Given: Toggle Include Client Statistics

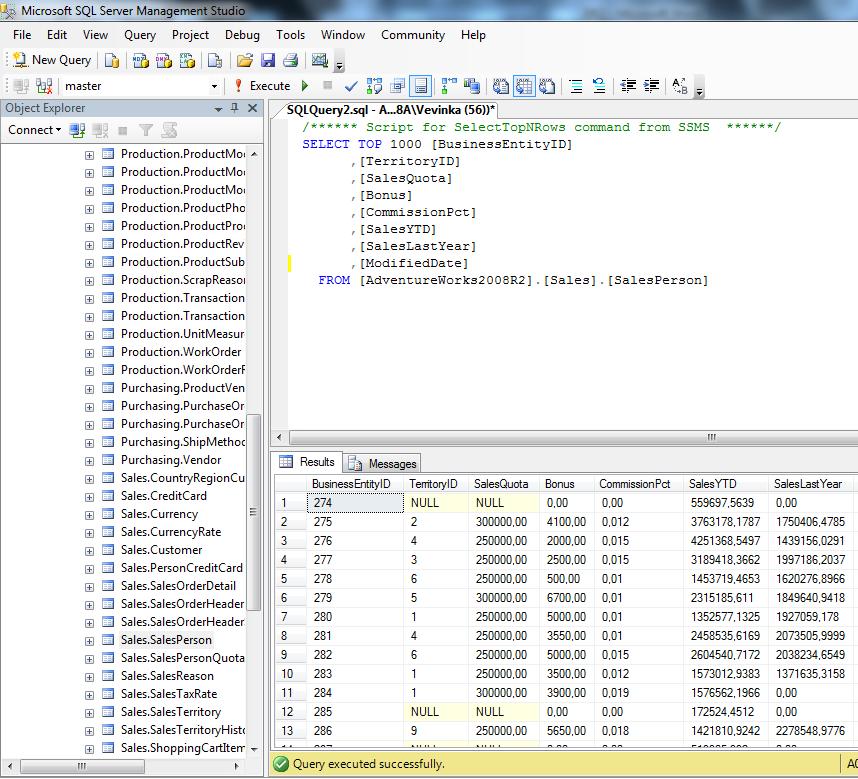Looking at the screenshot, I should [472, 86].
